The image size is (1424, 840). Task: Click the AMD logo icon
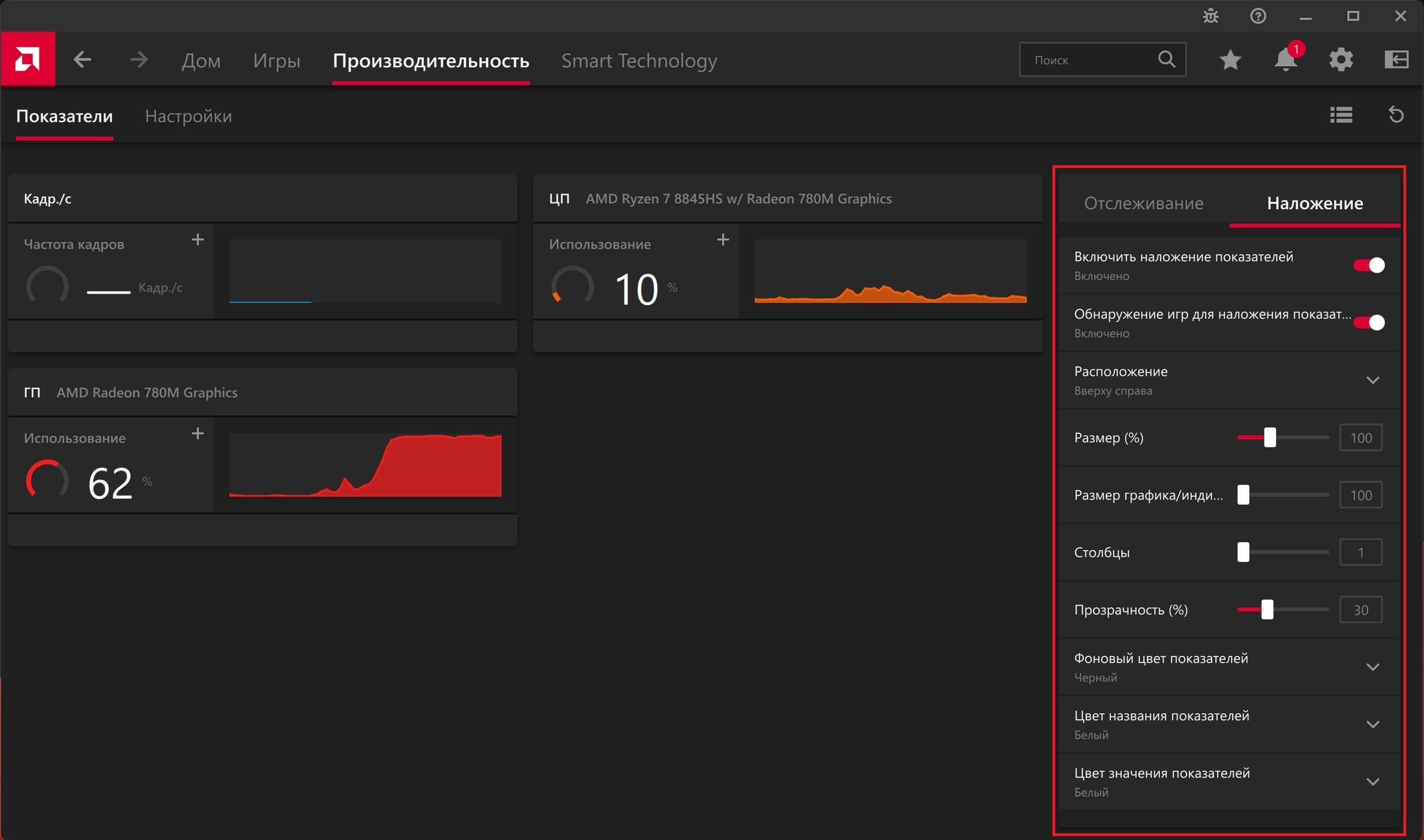click(28, 59)
